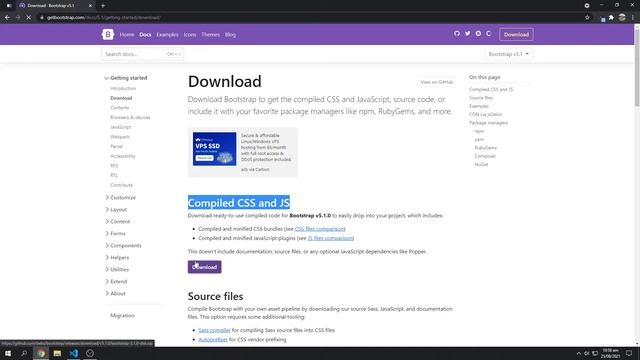
Task: Open Browsers & devices in sidebar
Action: (130, 118)
